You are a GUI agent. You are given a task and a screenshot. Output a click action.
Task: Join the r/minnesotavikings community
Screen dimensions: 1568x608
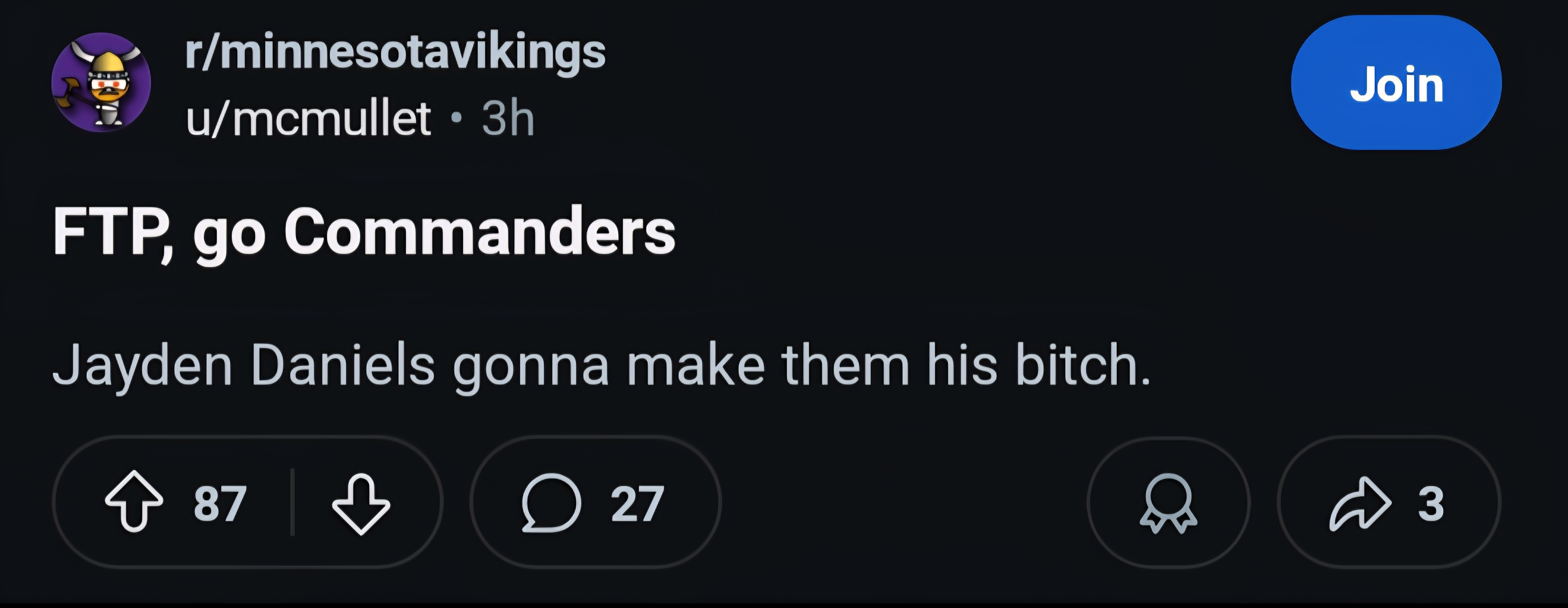coord(1396,83)
